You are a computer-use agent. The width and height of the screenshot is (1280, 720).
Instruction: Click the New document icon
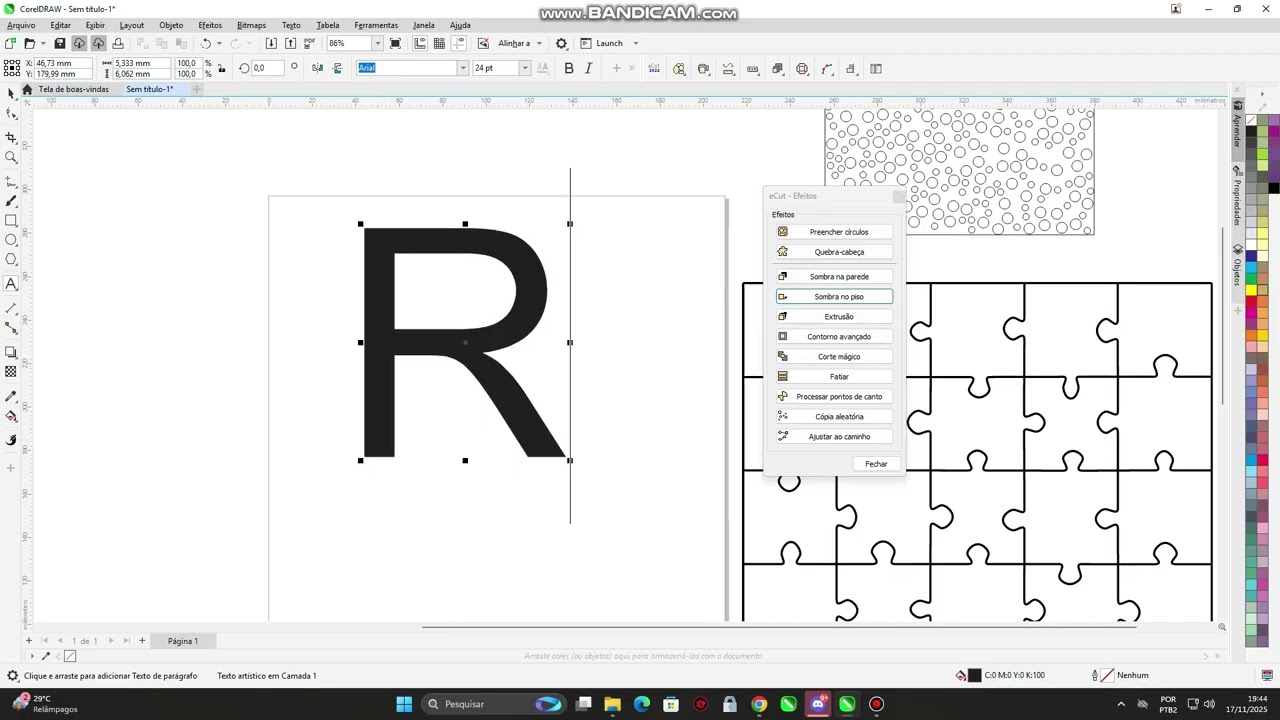(10, 43)
